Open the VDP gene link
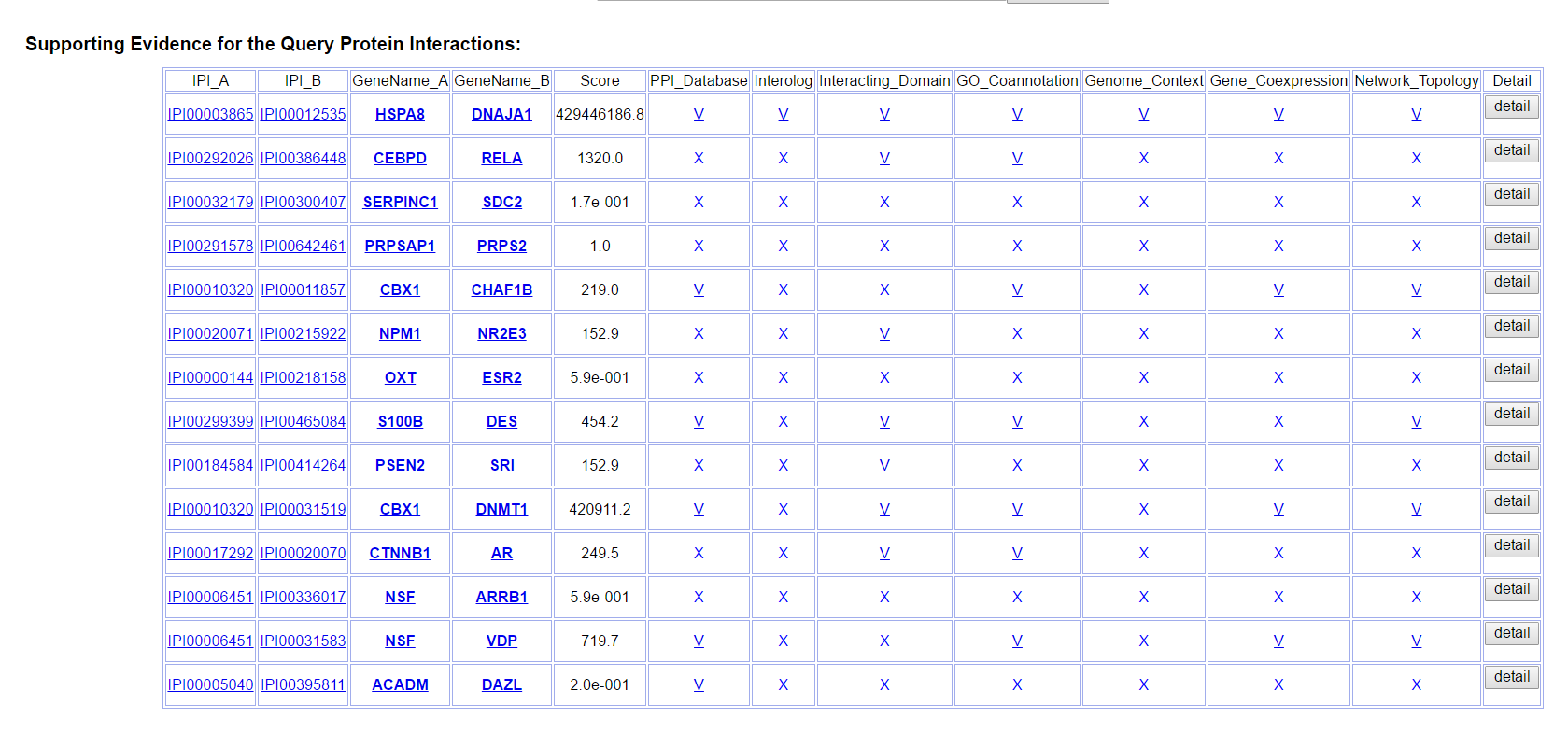The image size is (1568, 733). point(501,641)
